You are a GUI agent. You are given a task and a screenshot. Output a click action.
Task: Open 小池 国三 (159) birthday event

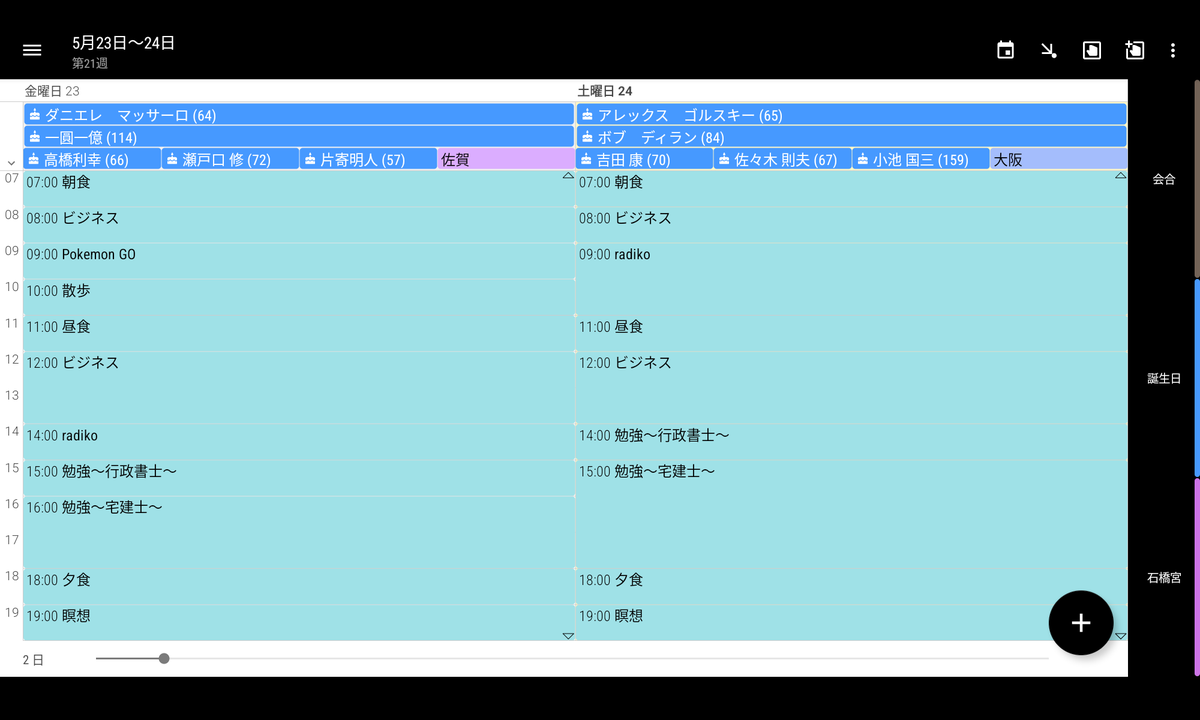pos(921,159)
